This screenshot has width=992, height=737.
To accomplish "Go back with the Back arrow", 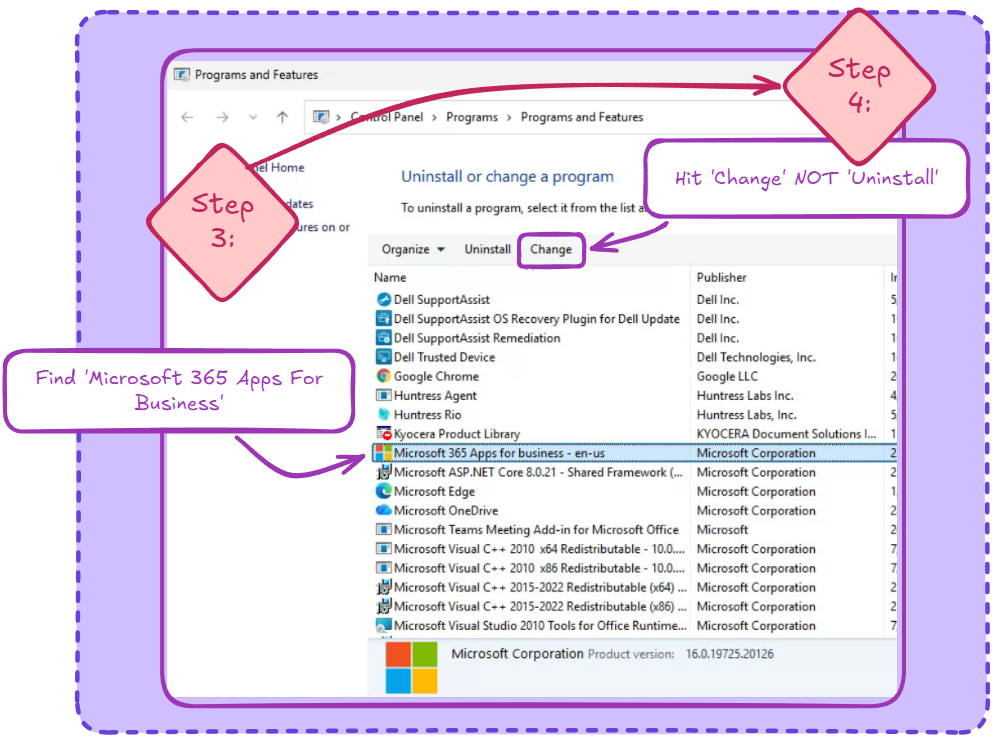I will click(x=187, y=117).
